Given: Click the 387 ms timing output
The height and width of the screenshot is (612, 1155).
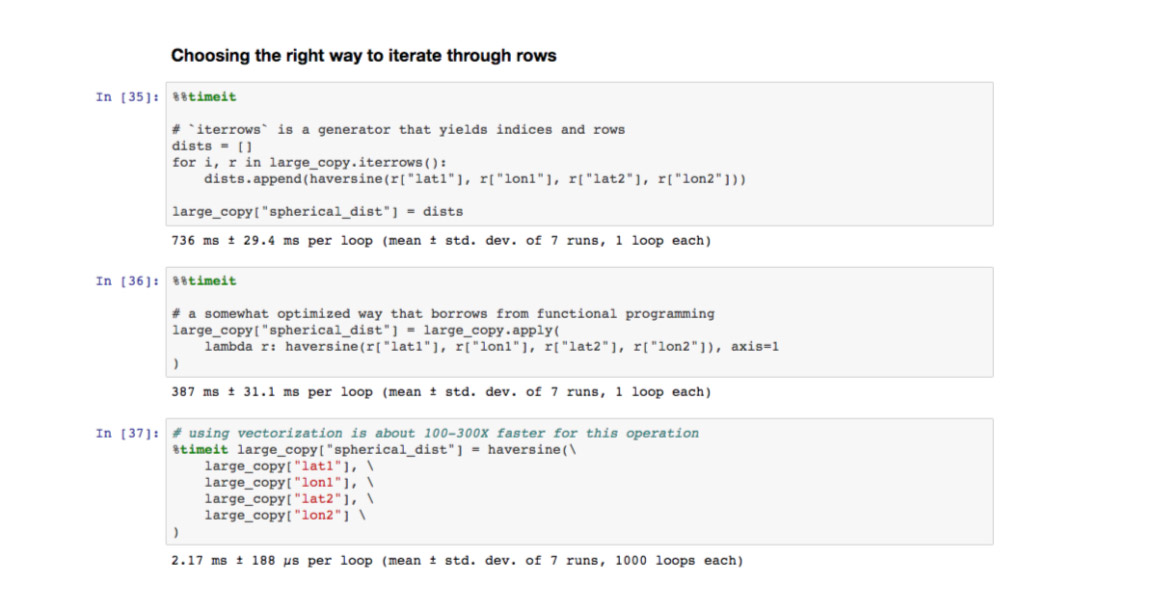Looking at the screenshot, I should pos(441,393).
